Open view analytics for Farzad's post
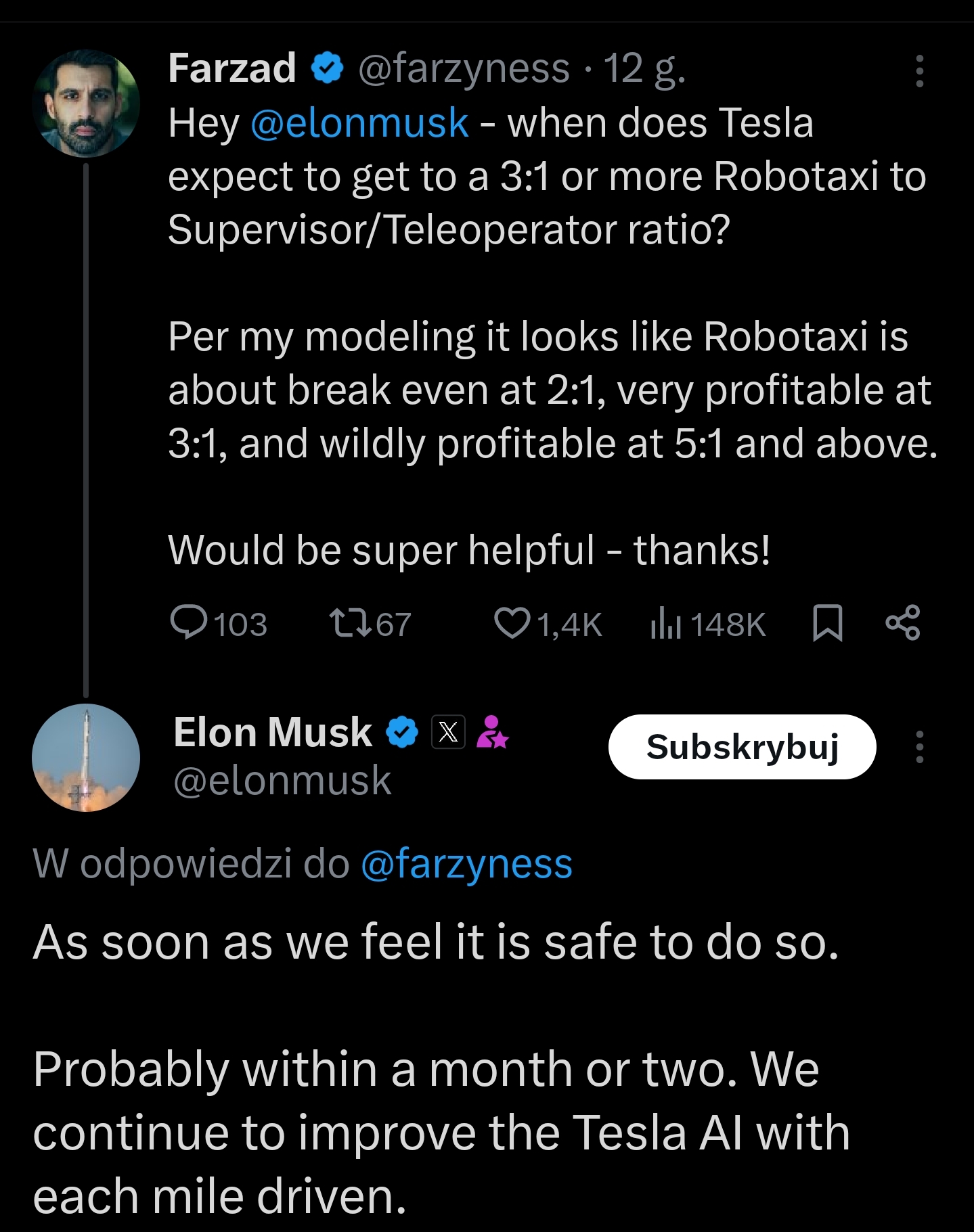 [665, 624]
